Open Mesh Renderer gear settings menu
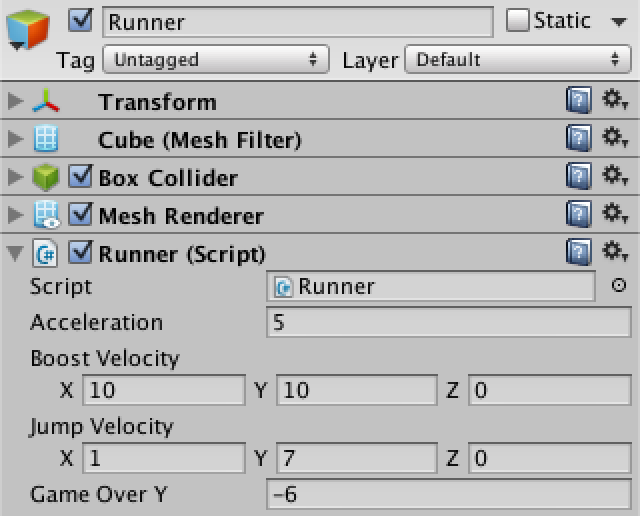This screenshot has height=516, width=640. click(615, 213)
